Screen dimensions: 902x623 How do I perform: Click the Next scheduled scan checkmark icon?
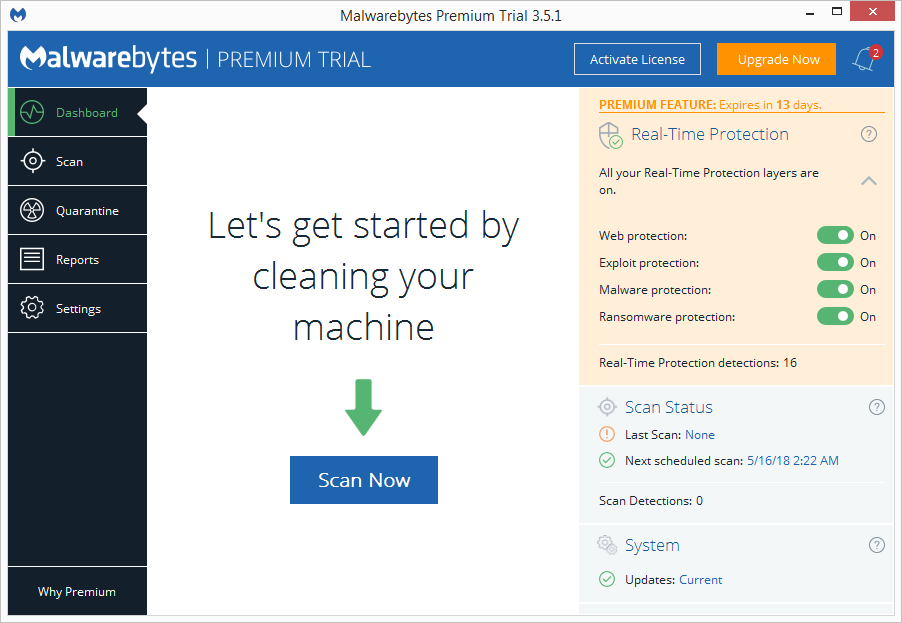[x=607, y=460]
